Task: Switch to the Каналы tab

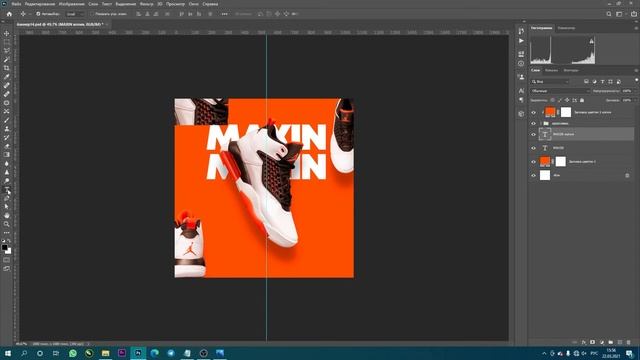Action: pyautogui.click(x=551, y=70)
